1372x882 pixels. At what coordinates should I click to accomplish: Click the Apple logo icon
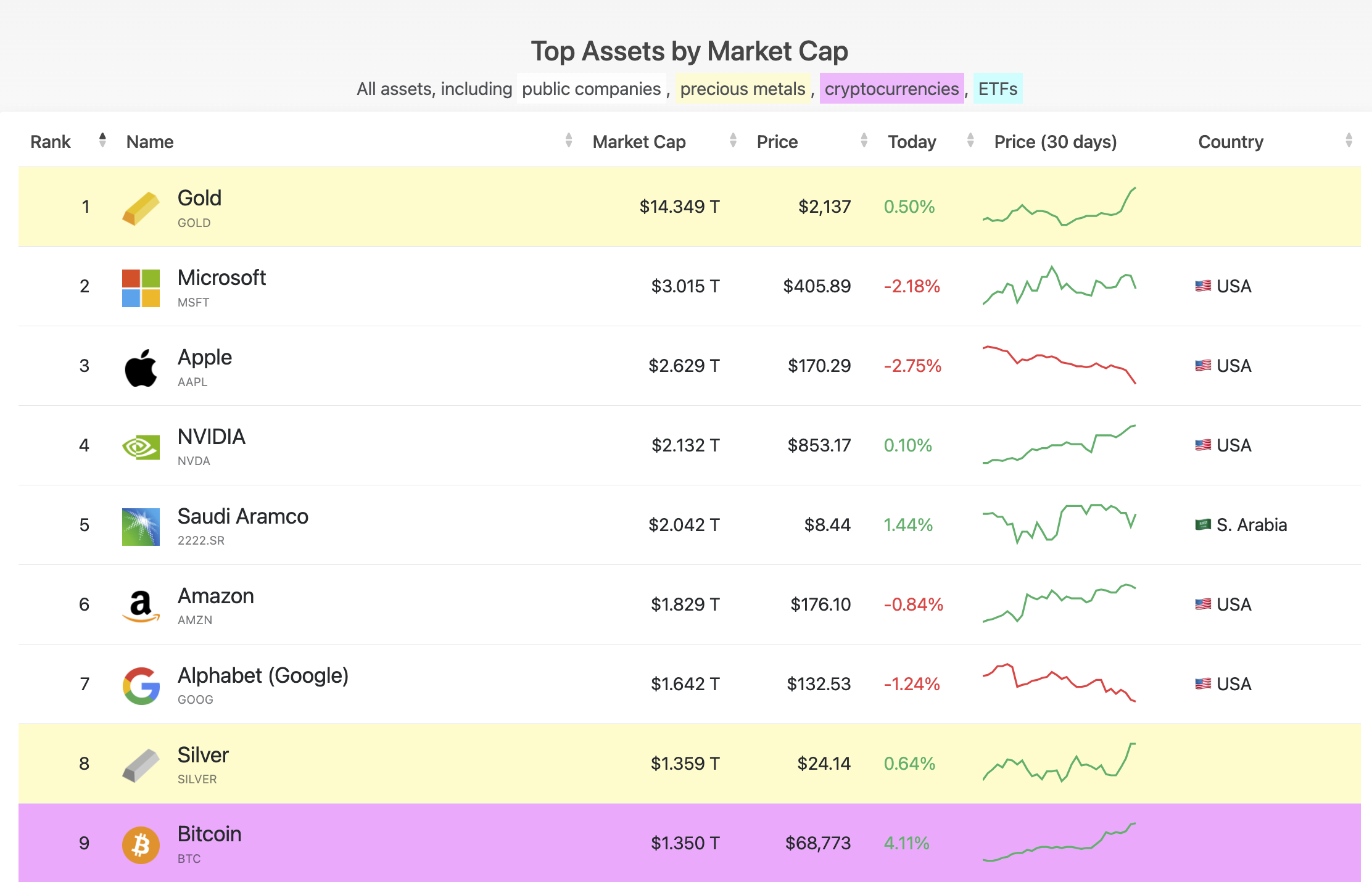pyautogui.click(x=141, y=368)
